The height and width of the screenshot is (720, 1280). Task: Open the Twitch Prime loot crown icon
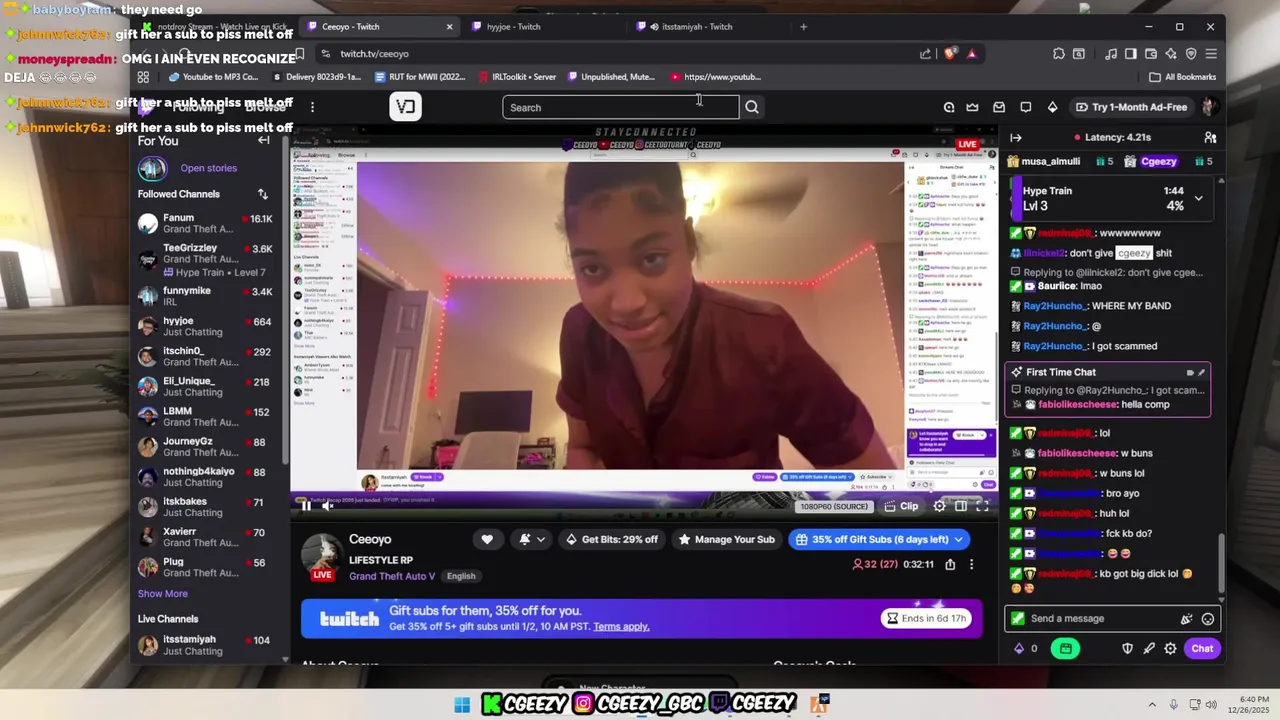point(973,107)
